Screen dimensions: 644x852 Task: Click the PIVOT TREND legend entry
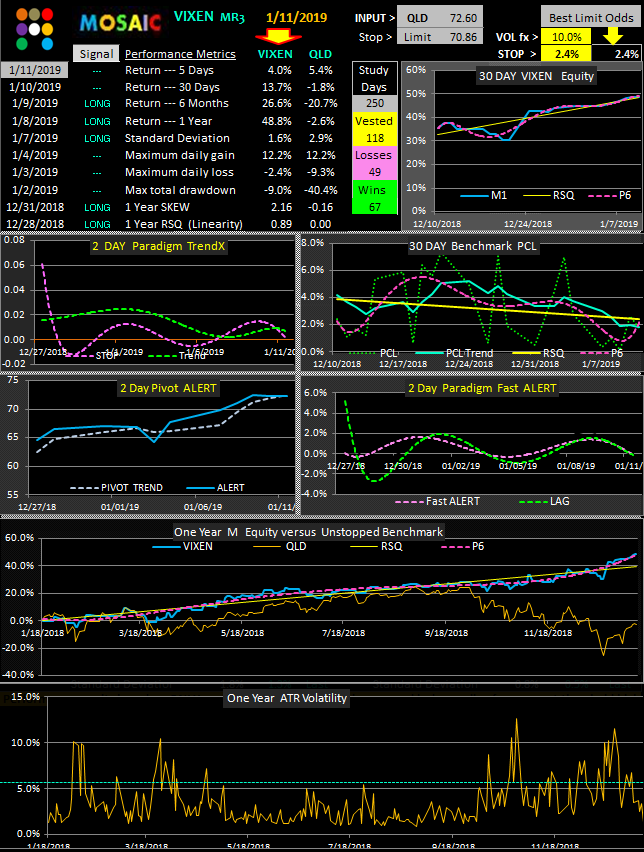116,487
